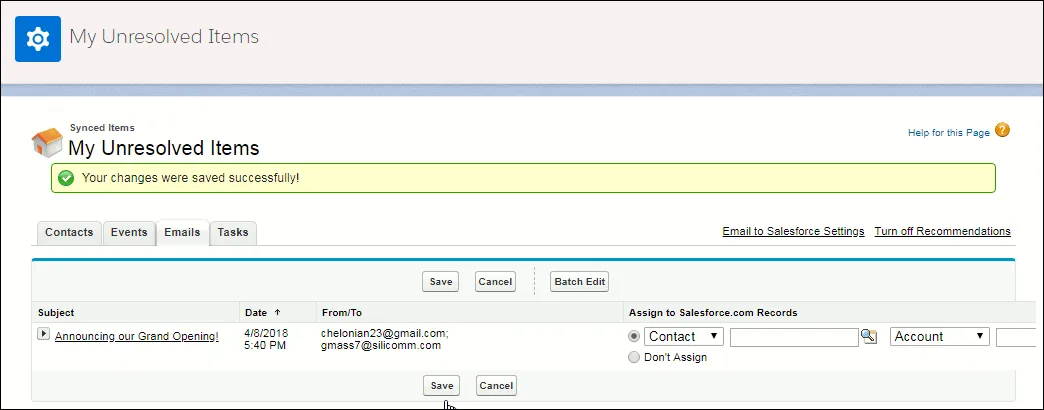Click the Assign to Salesforce.com Records header
1044x410 pixels.
(713, 312)
